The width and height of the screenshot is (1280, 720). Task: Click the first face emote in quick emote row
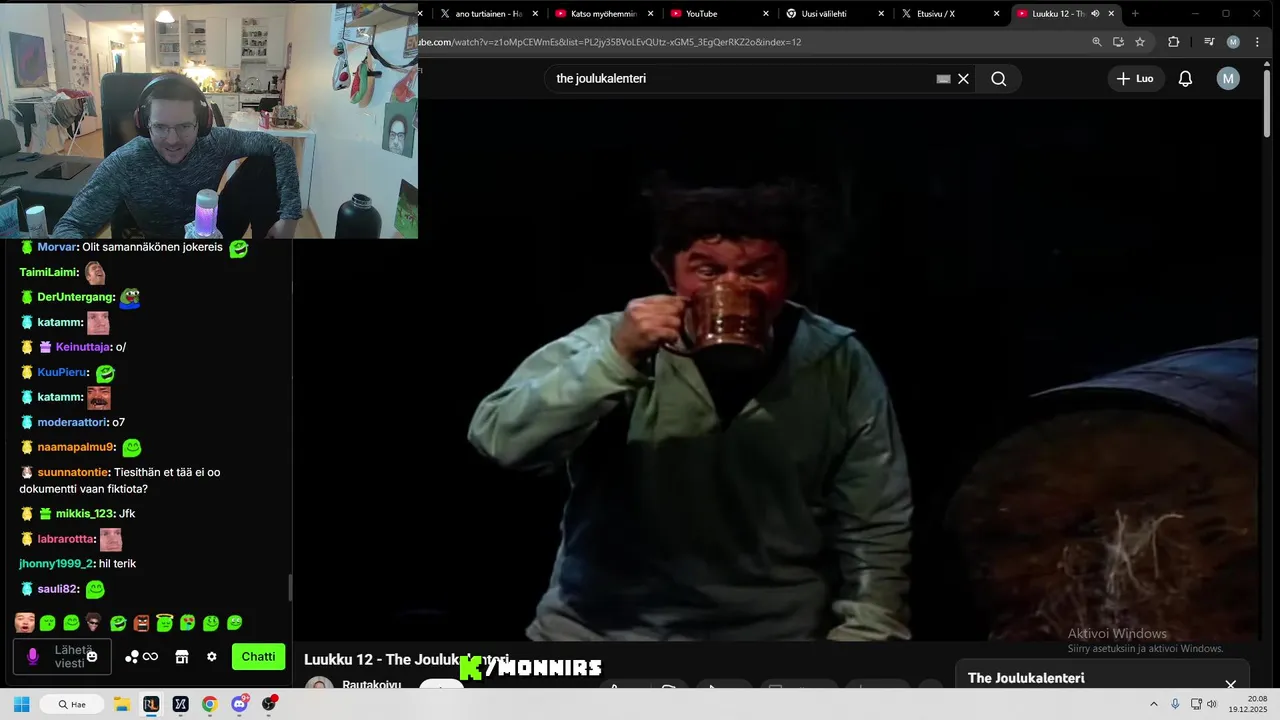click(x=25, y=623)
